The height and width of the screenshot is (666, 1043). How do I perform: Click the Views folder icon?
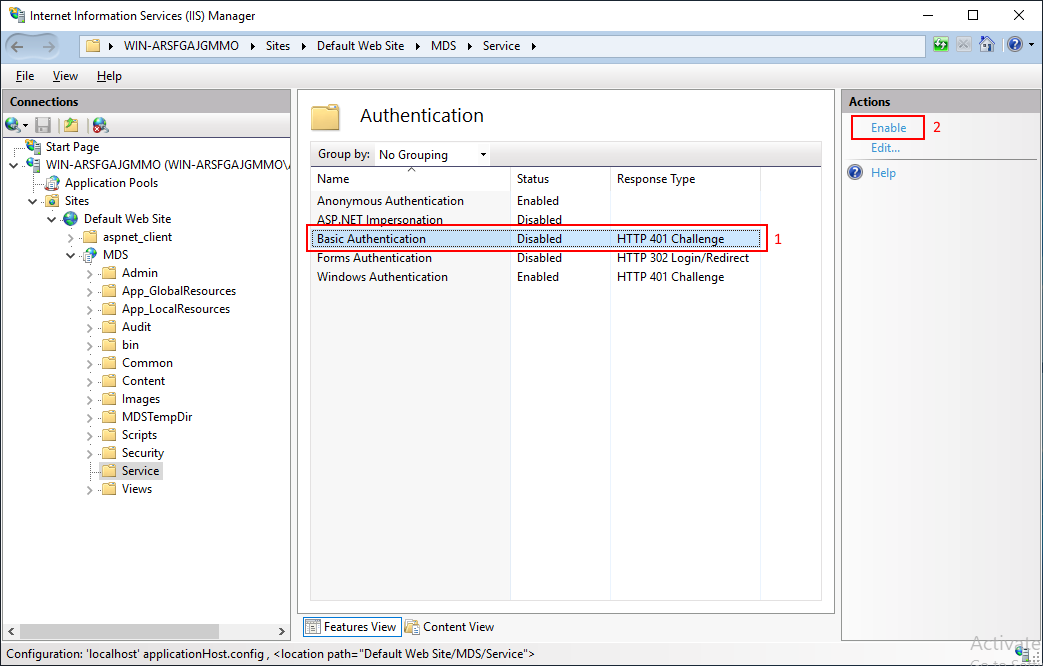[108, 488]
